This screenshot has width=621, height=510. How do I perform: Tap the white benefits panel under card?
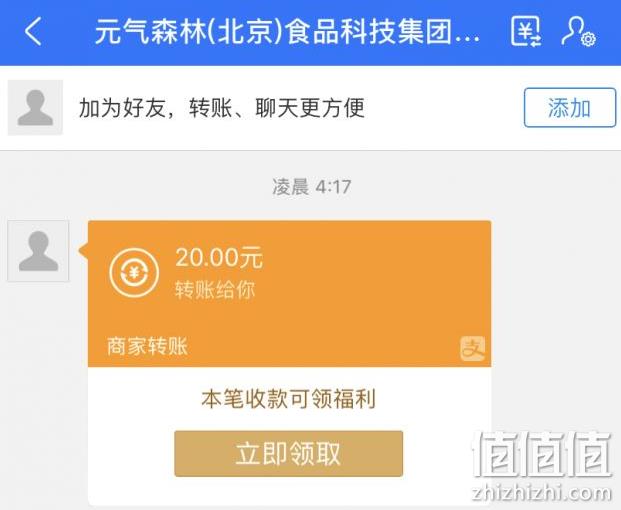[x=290, y=436]
